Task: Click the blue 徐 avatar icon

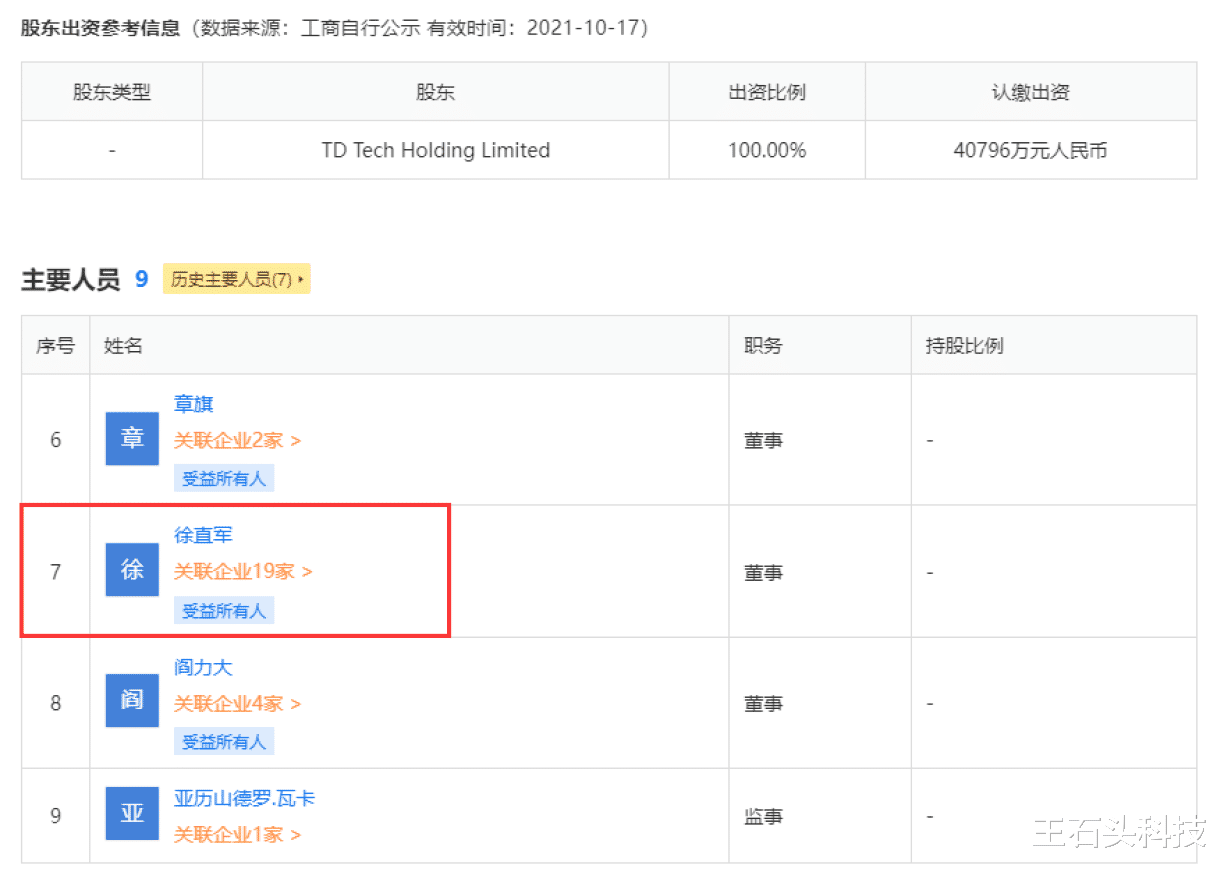Action: tap(131, 570)
